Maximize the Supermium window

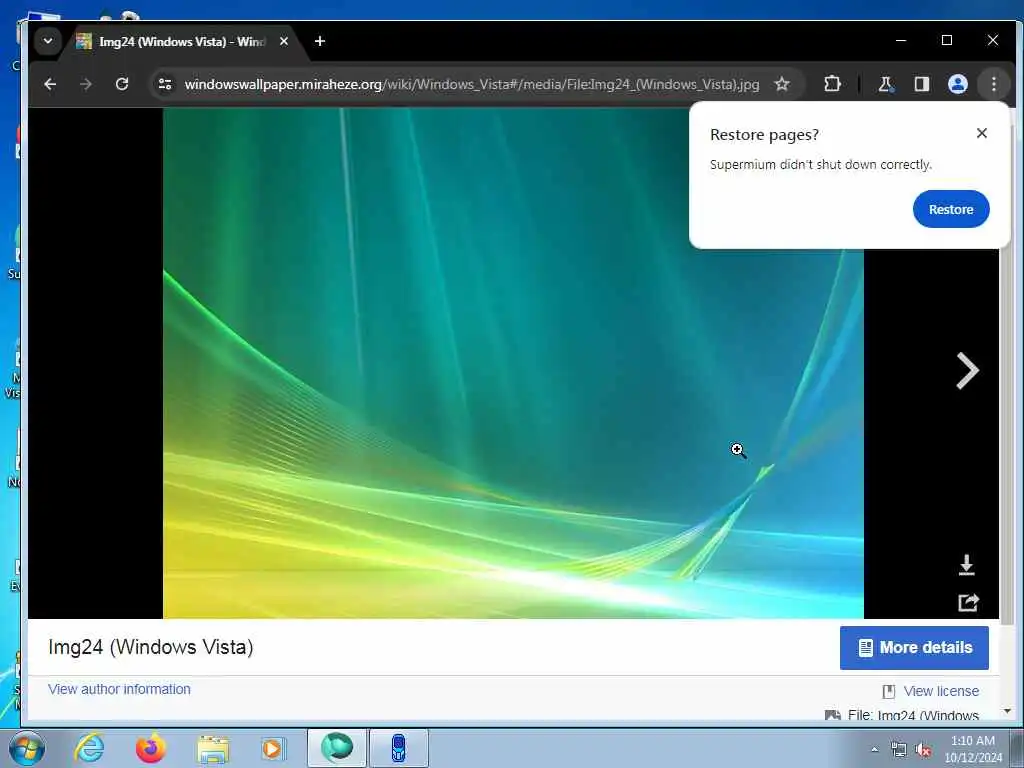pos(947,40)
